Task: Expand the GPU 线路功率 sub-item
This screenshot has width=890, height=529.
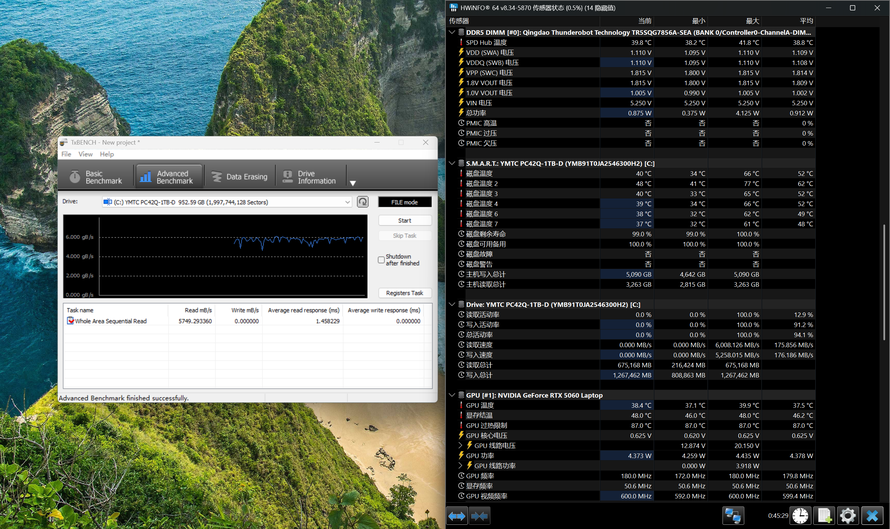Action: tap(460, 465)
